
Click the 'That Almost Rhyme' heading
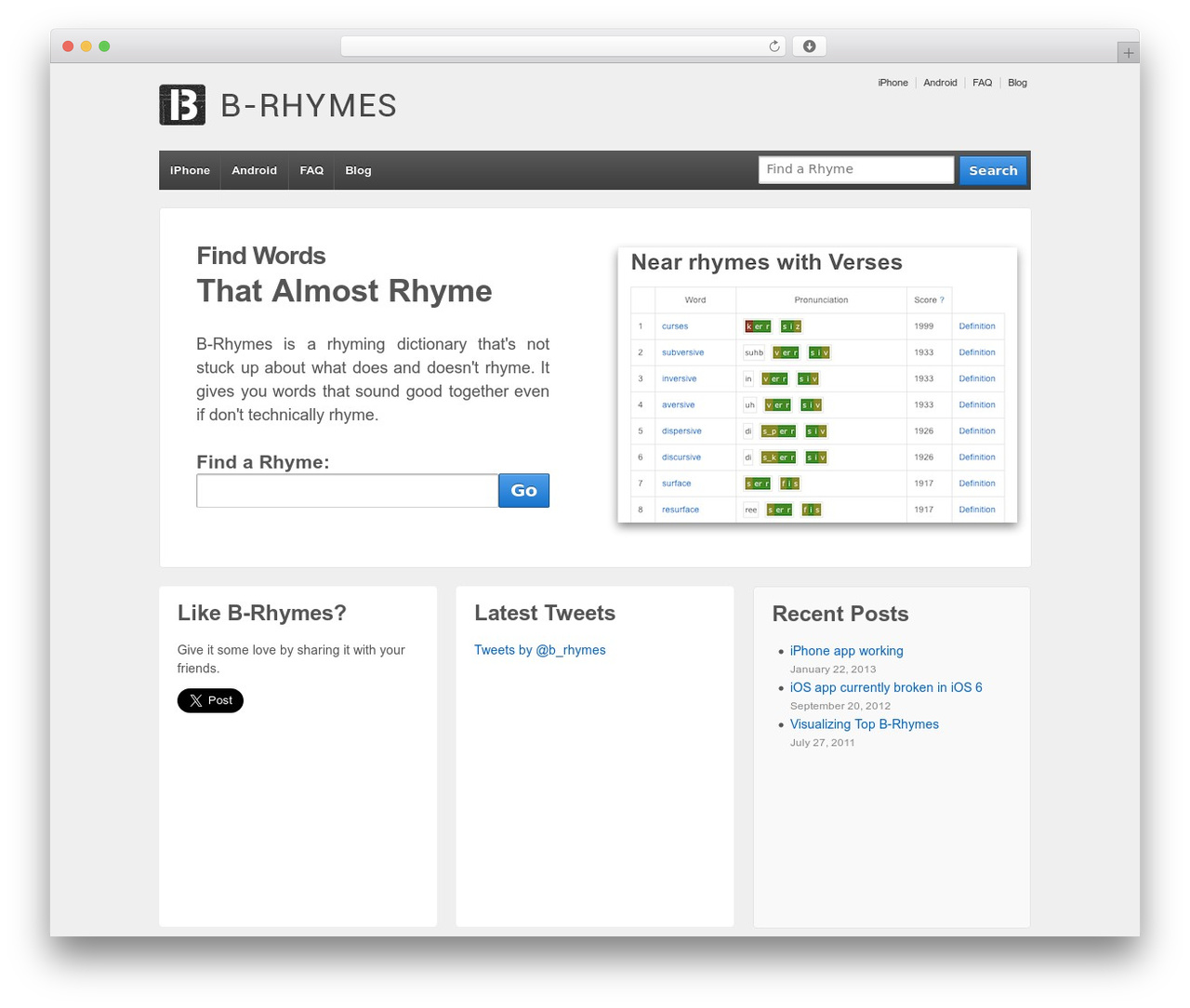pyautogui.click(x=344, y=291)
